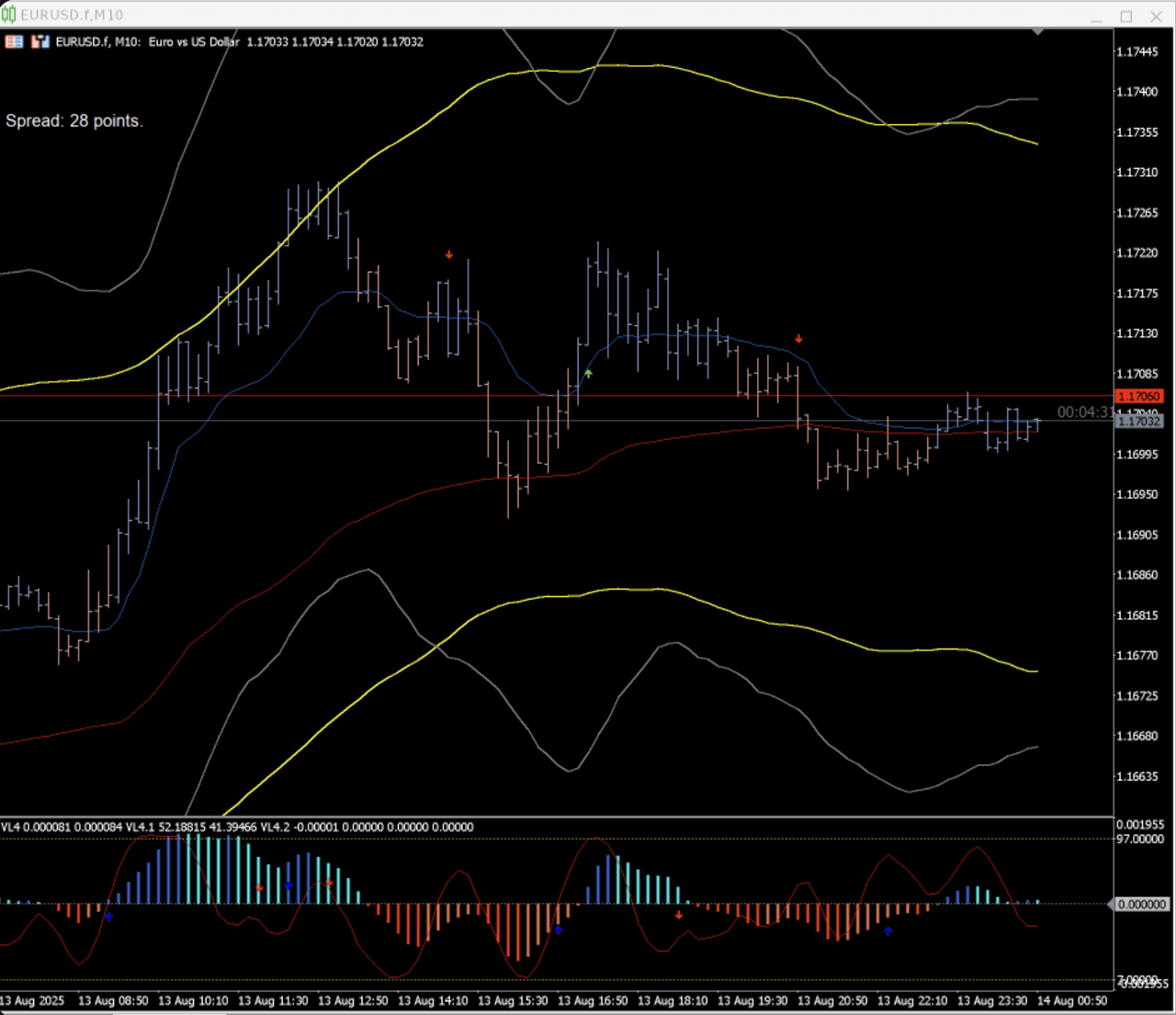Select the red sell arrow above the 14:10 candles

[x=448, y=254]
